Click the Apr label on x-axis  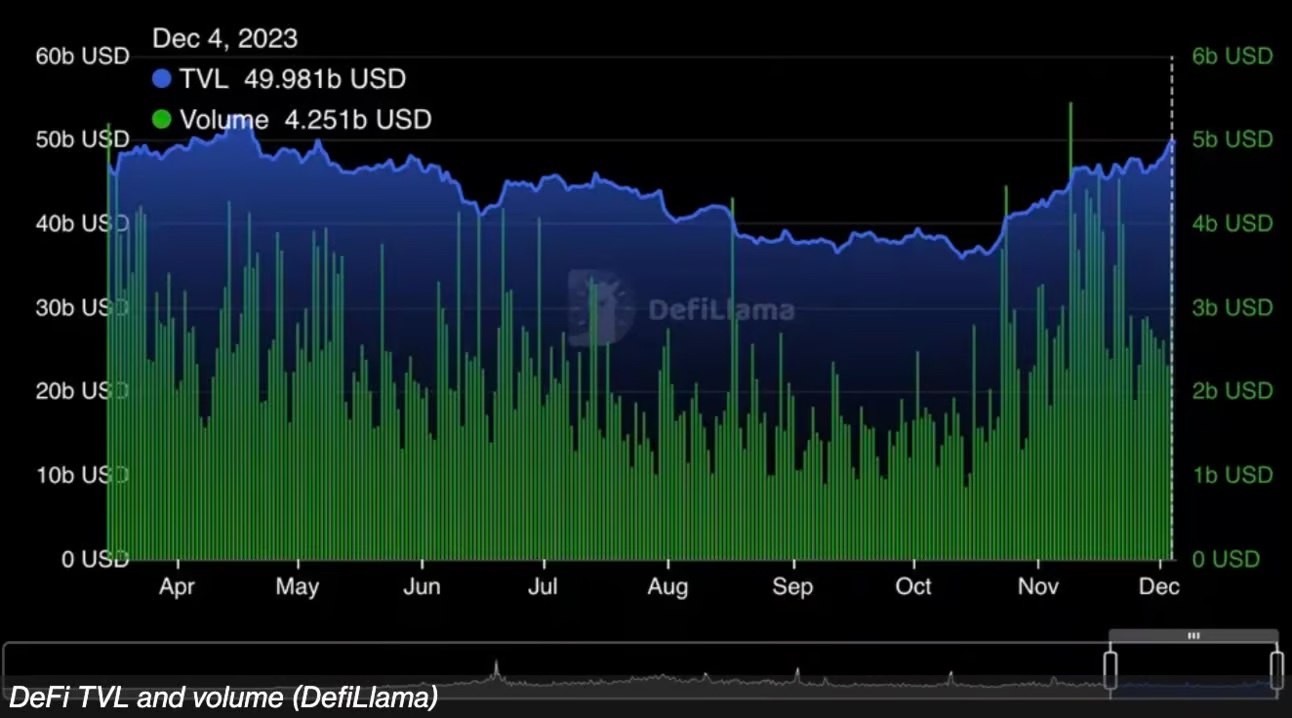[177, 587]
